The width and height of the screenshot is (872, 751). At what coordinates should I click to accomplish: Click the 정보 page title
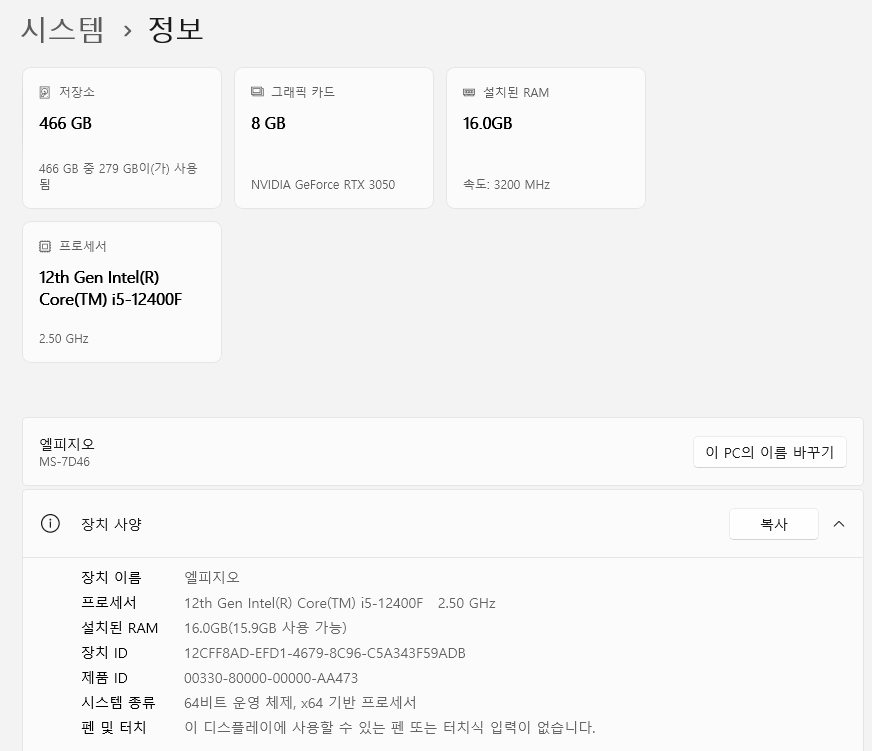click(176, 29)
